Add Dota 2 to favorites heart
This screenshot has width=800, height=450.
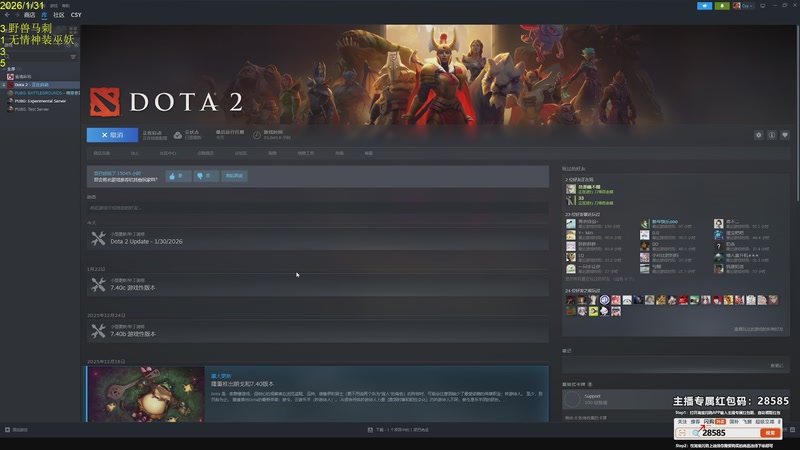point(785,135)
